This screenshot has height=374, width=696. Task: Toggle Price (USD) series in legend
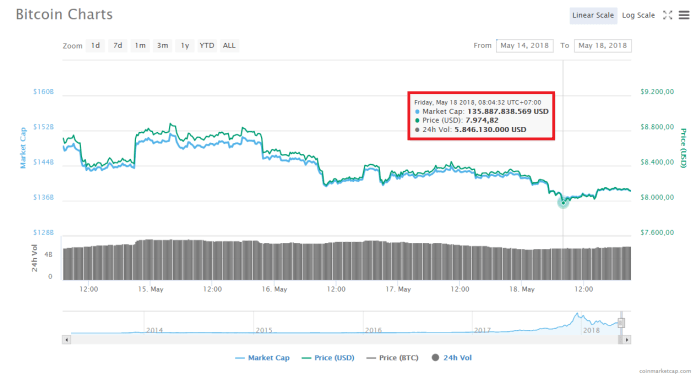(328, 358)
